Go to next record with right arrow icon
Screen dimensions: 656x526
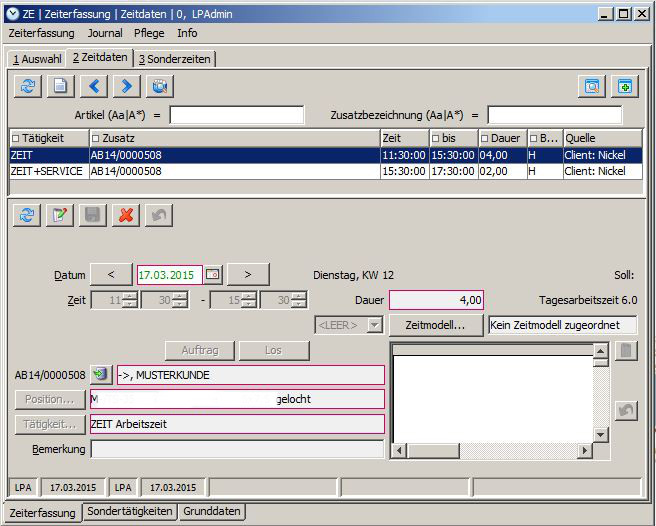(125, 86)
